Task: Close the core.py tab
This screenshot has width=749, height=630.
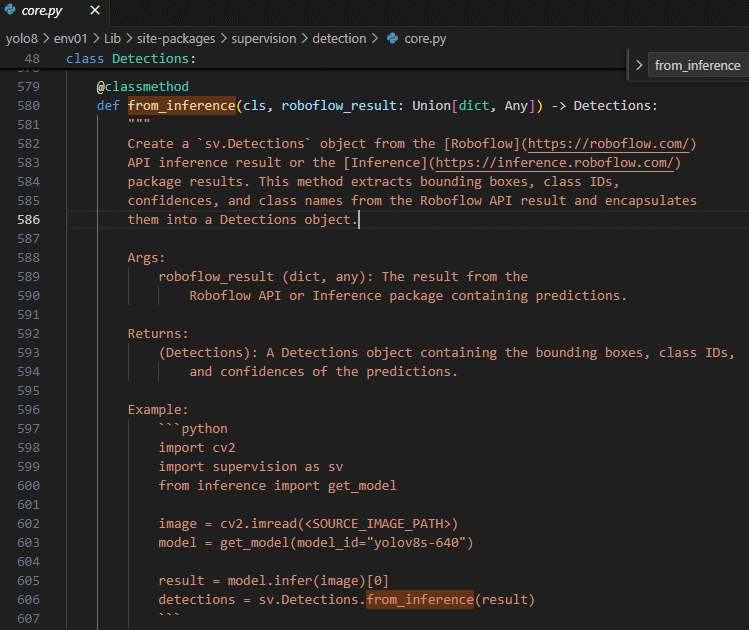Action: (95, 10)
